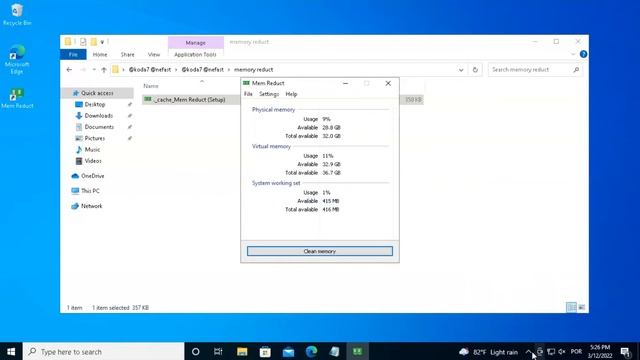This screenshot has width=640, height=360.
Task: Open the File tab in File Explorer
Action: click(x=73, y=54)
